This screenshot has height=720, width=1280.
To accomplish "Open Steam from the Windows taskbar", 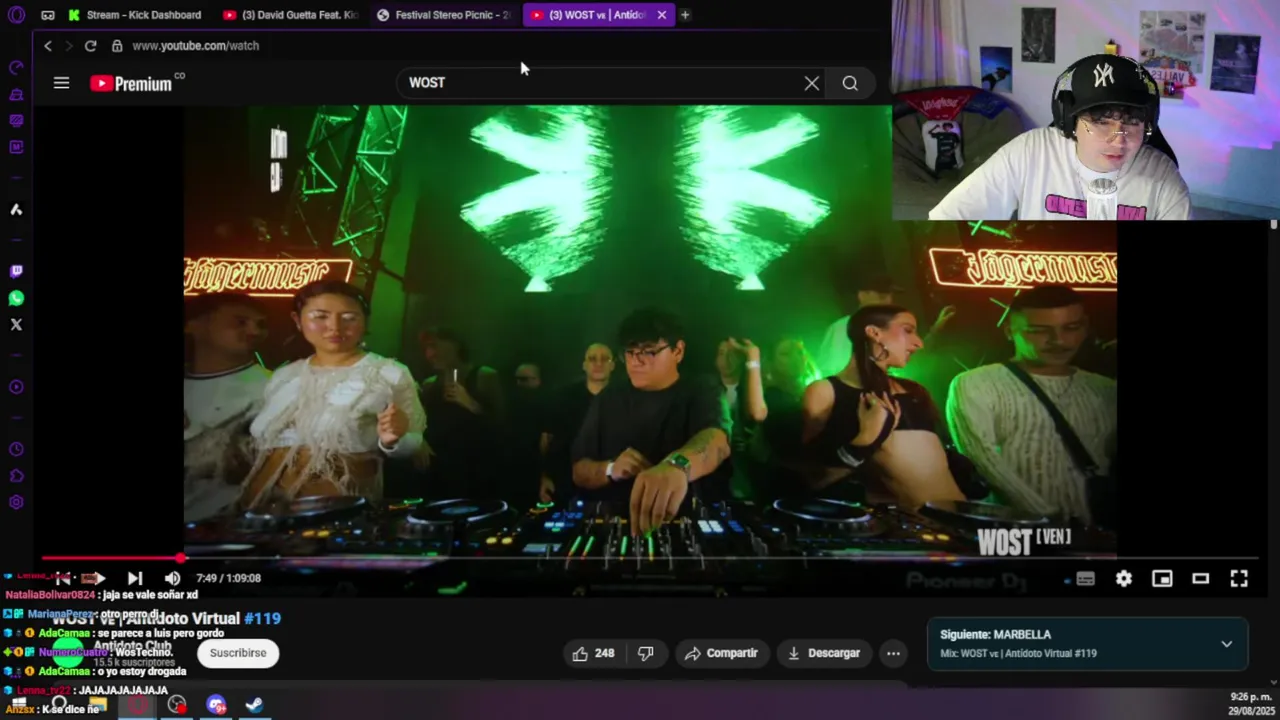I will (254, 705).
